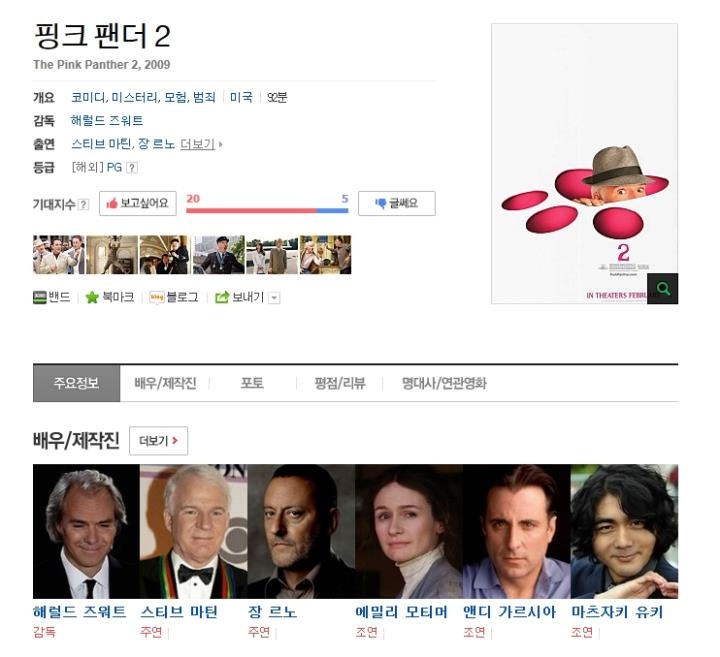Screen dimensions: 720x657
Task: Click the green 북마크 star icon
Action: tap(92, 298)
